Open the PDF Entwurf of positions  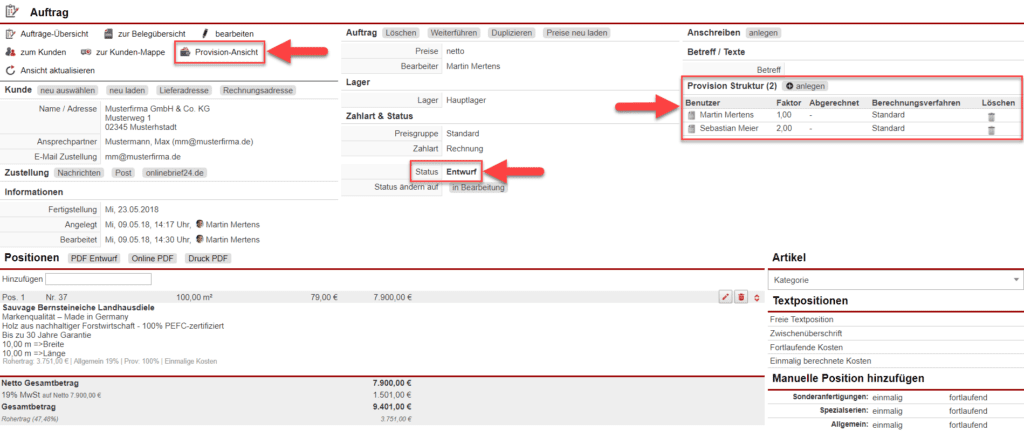pyautogui.click(x=95, y=258)
